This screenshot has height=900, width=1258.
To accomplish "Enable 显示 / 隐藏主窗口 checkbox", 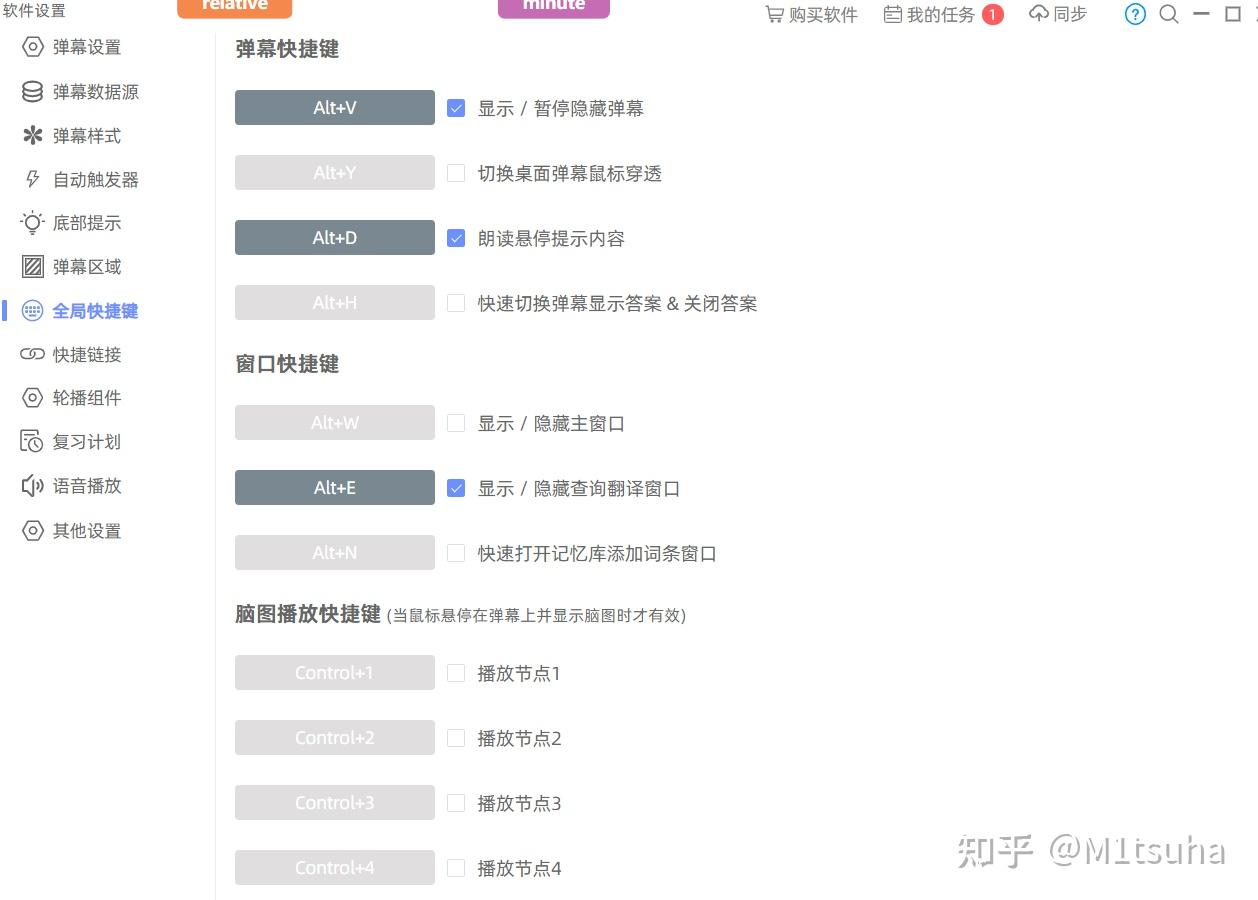I will 456,423.
